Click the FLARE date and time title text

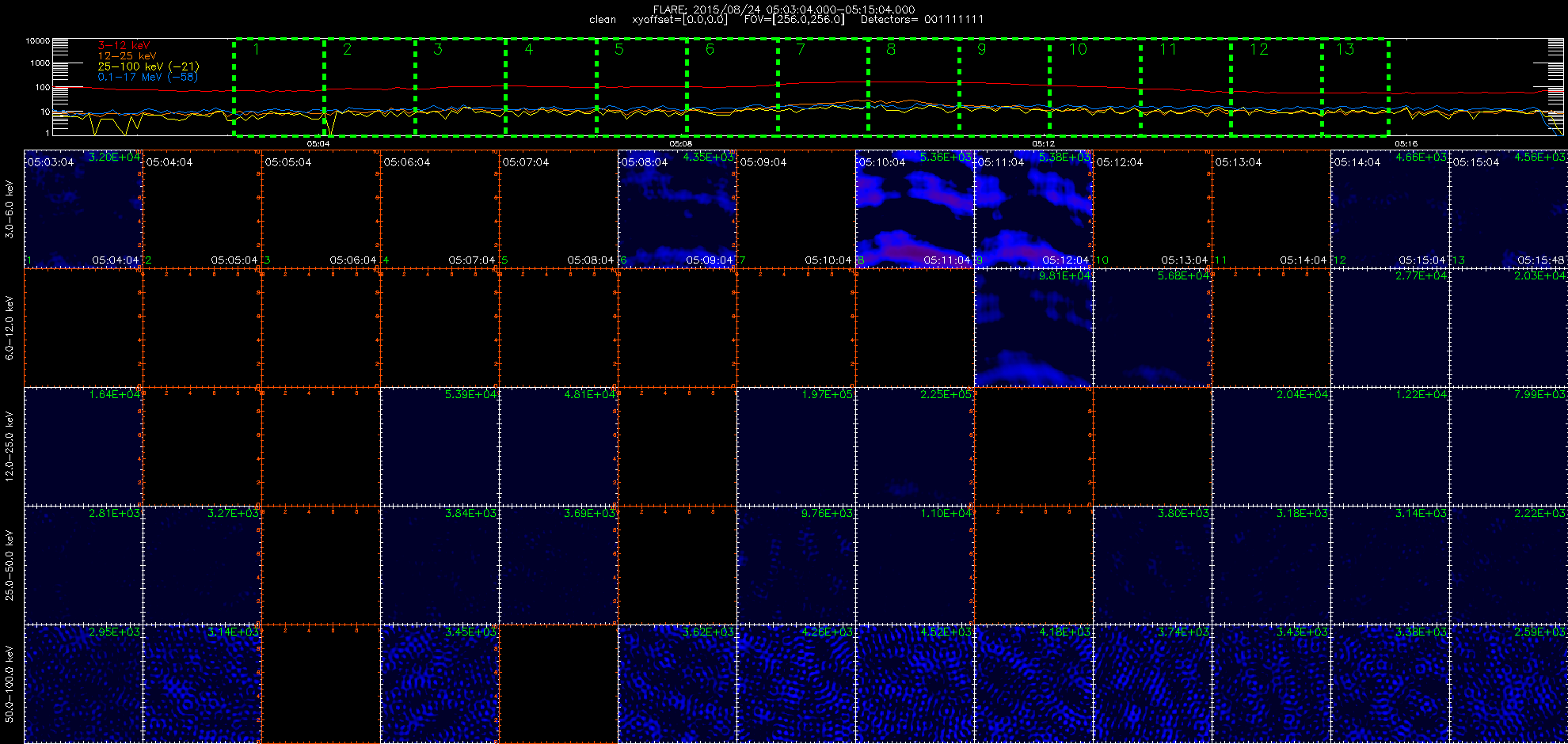(x=784, y=9)
